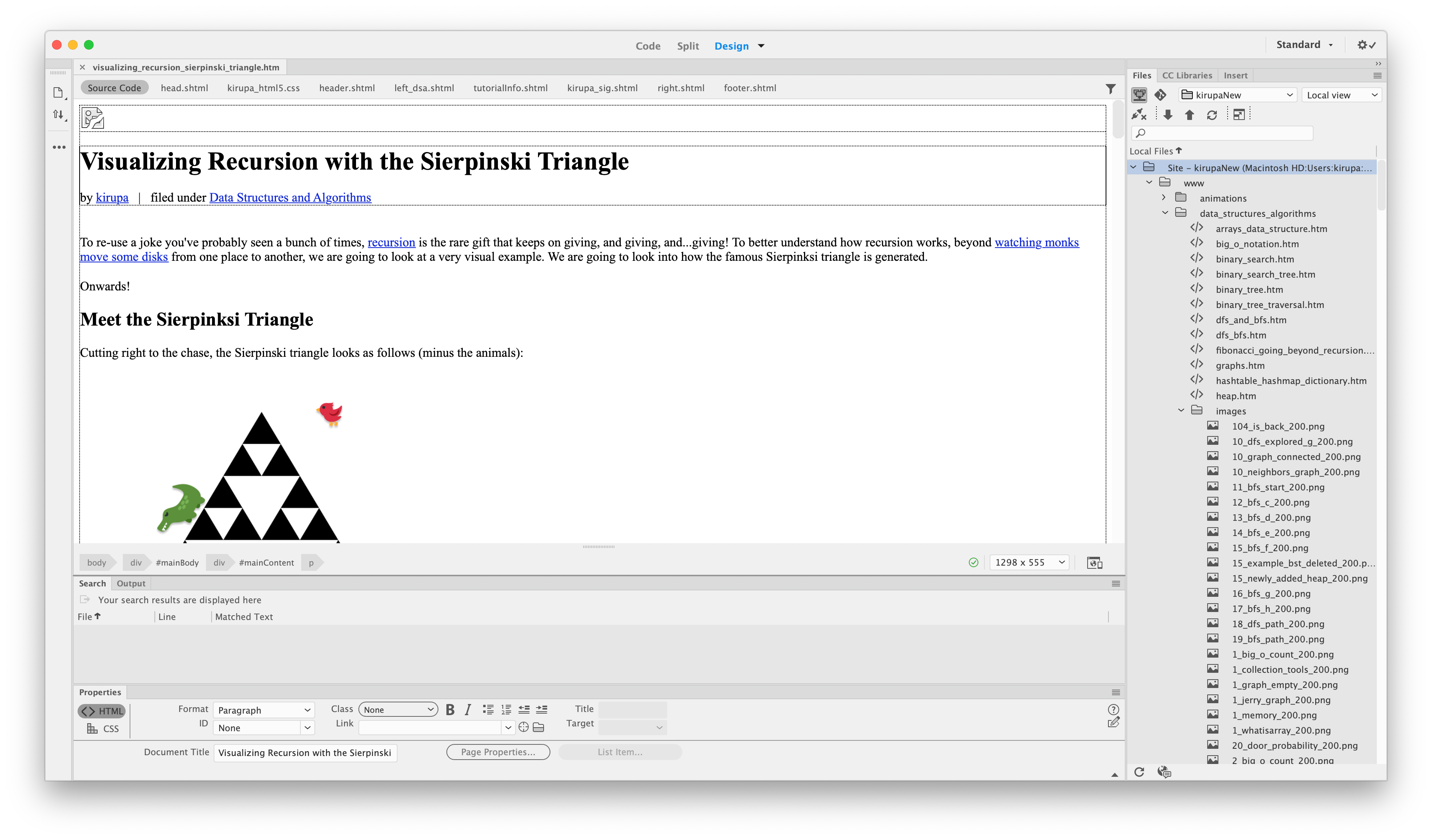Click the Expand Files panel icon

coord(1239,115)
